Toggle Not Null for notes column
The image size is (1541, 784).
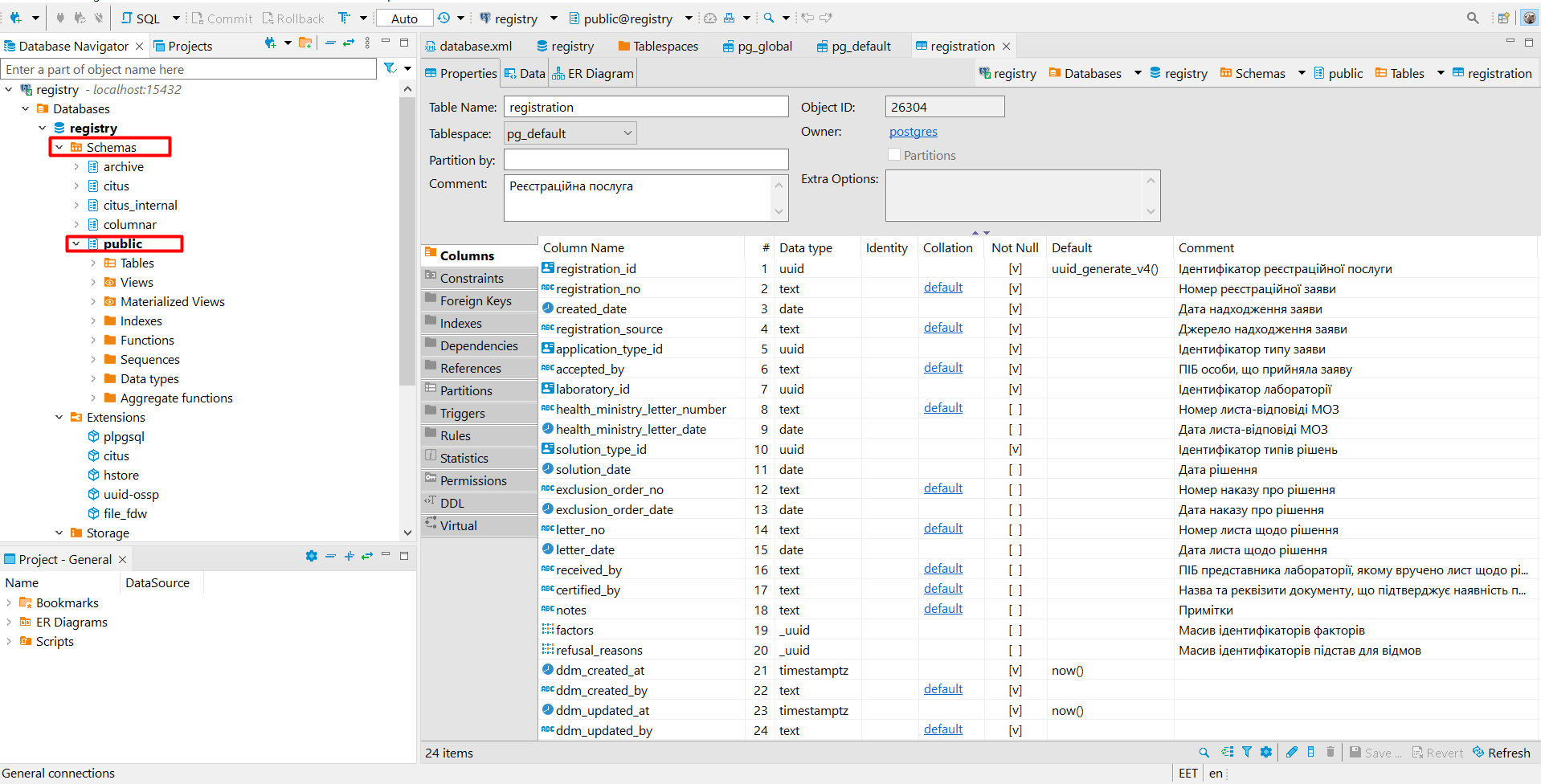pos(1016,610)
